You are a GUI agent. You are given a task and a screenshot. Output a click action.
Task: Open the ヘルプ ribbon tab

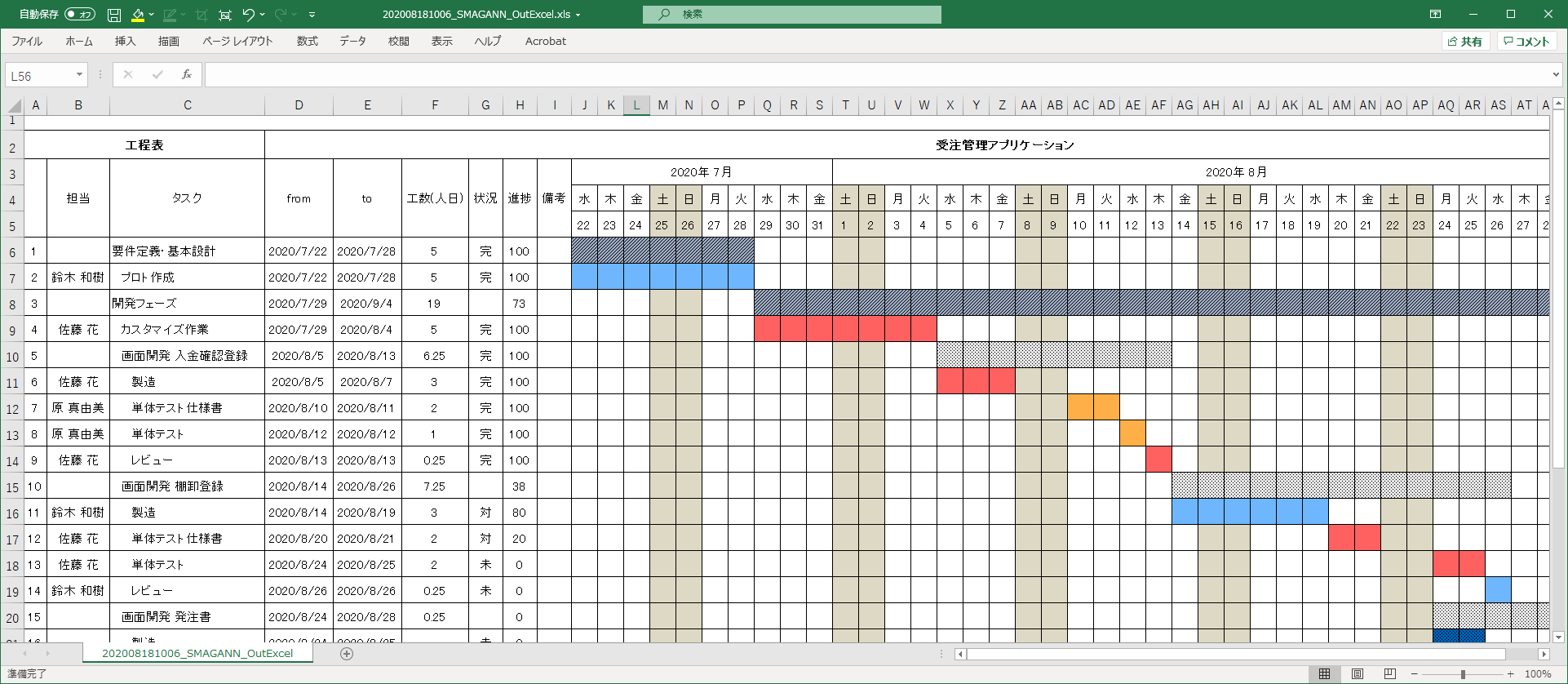pos(488,41)
